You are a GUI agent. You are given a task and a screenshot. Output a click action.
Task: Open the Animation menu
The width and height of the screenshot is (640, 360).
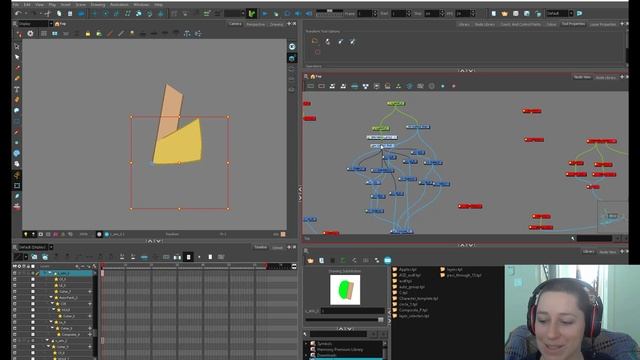tap(119, 4)
